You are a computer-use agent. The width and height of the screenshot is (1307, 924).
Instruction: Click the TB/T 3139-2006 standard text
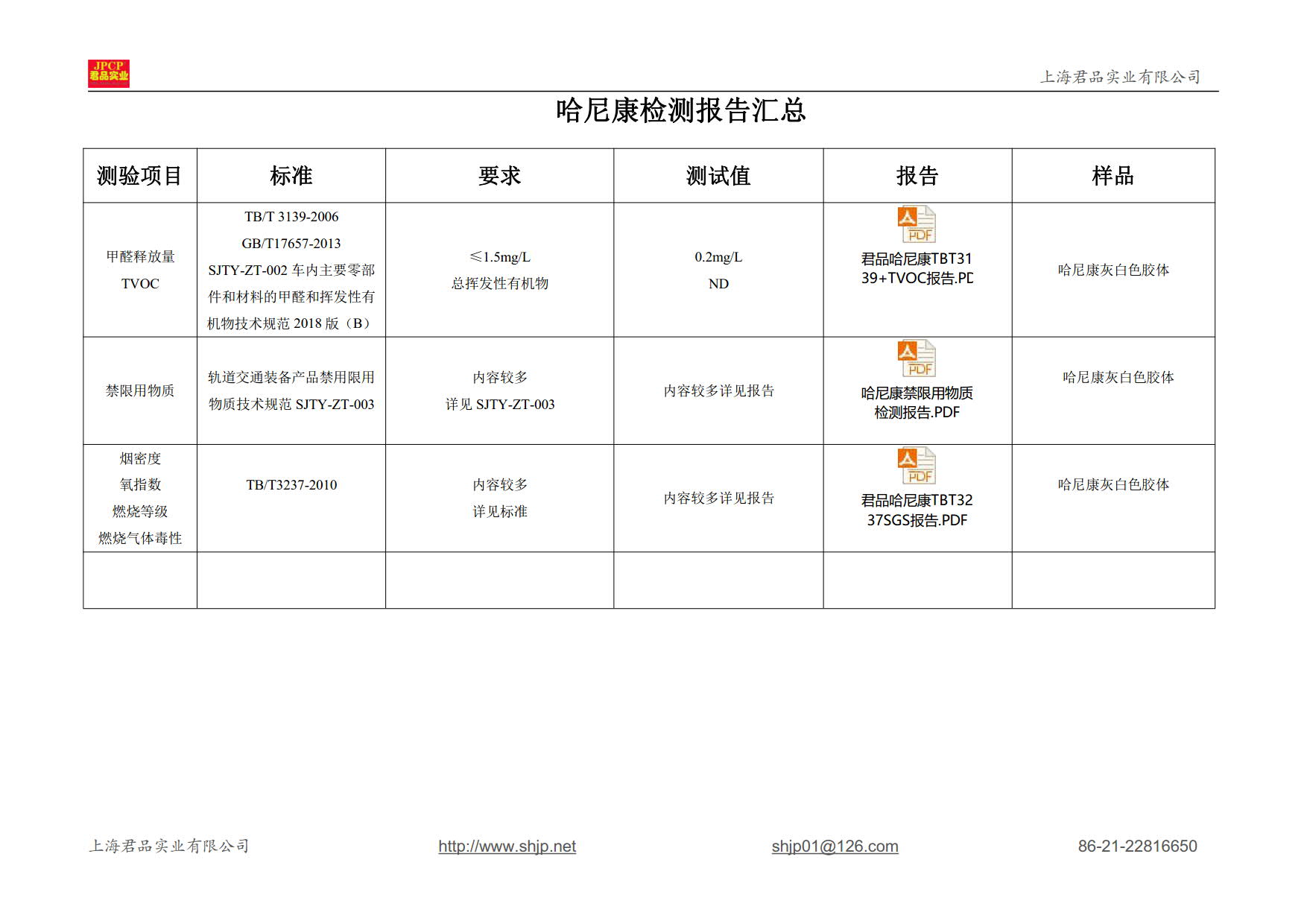[291, 217]
